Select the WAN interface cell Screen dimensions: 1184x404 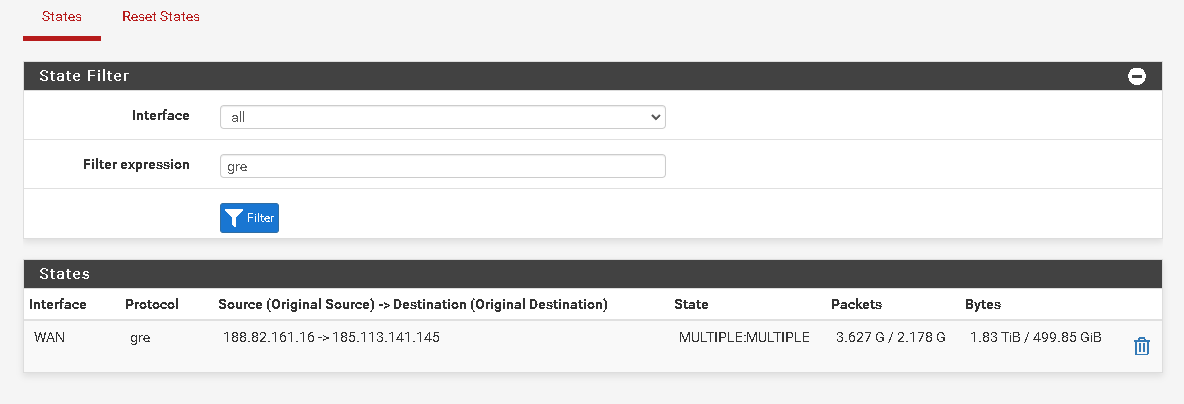point(49,338)
